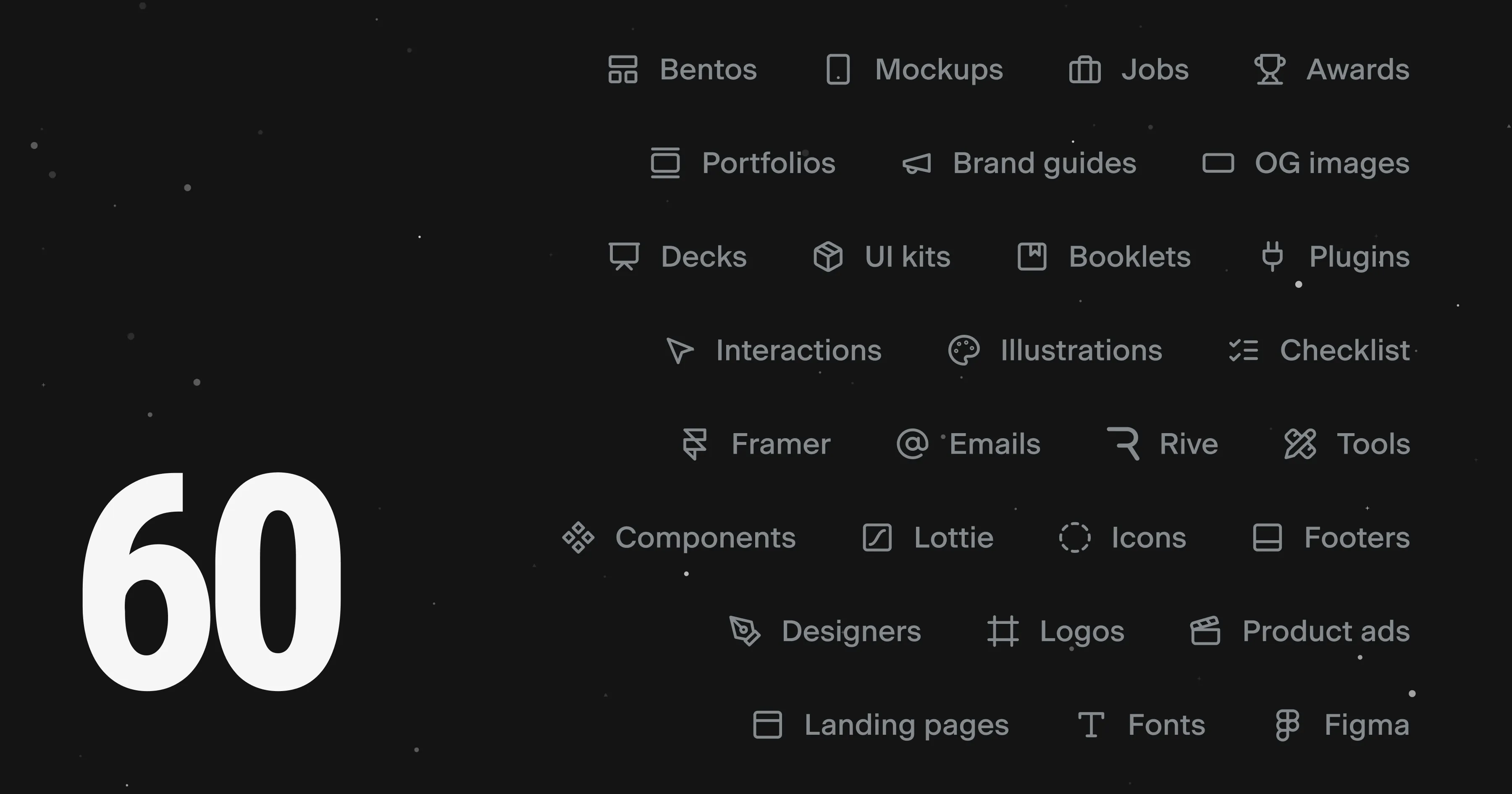Click the Framer logo icon
The width and height of the screenshot is (1512, 794).
click(x=695, y=444)
